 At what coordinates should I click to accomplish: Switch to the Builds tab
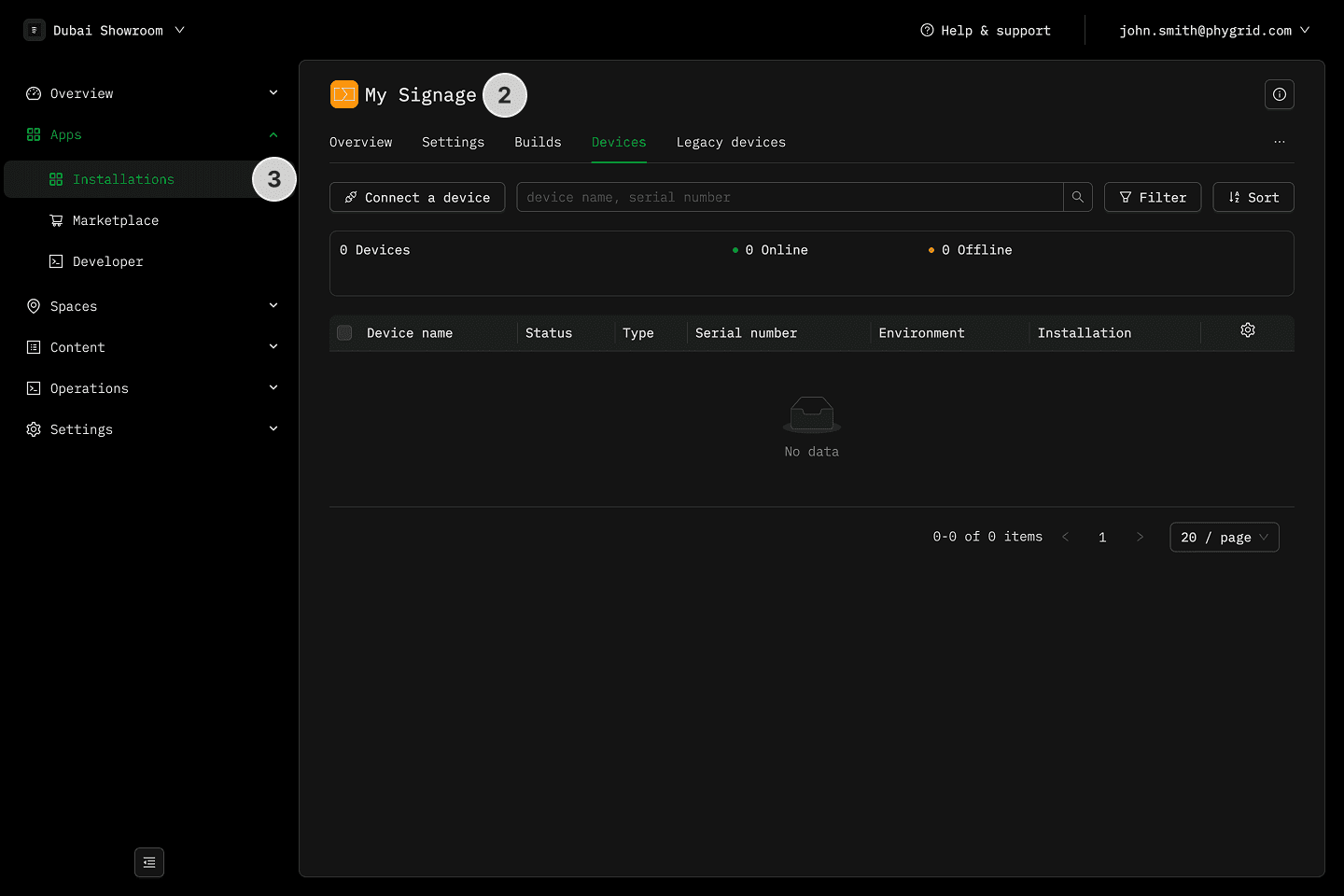coord(538,142)
